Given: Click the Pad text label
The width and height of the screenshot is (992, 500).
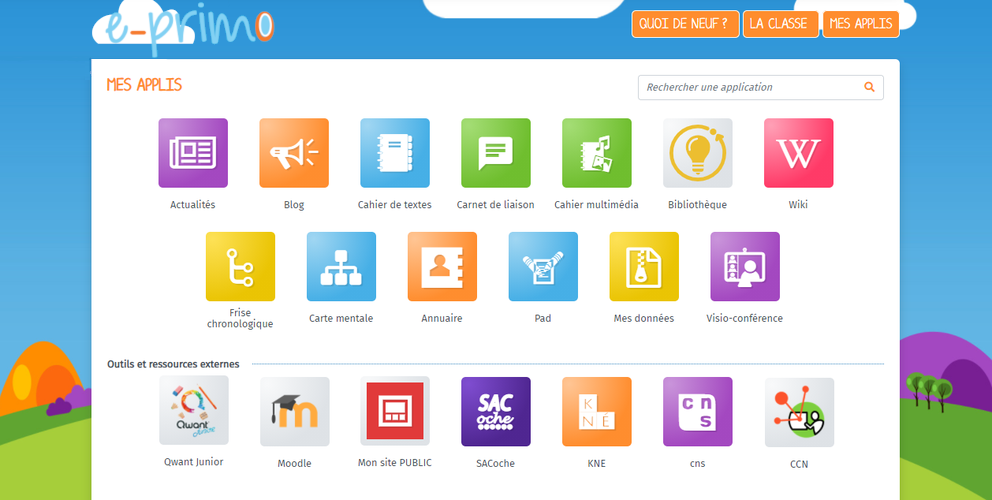Looking at the screenshot, I should [x=543, y=318].
